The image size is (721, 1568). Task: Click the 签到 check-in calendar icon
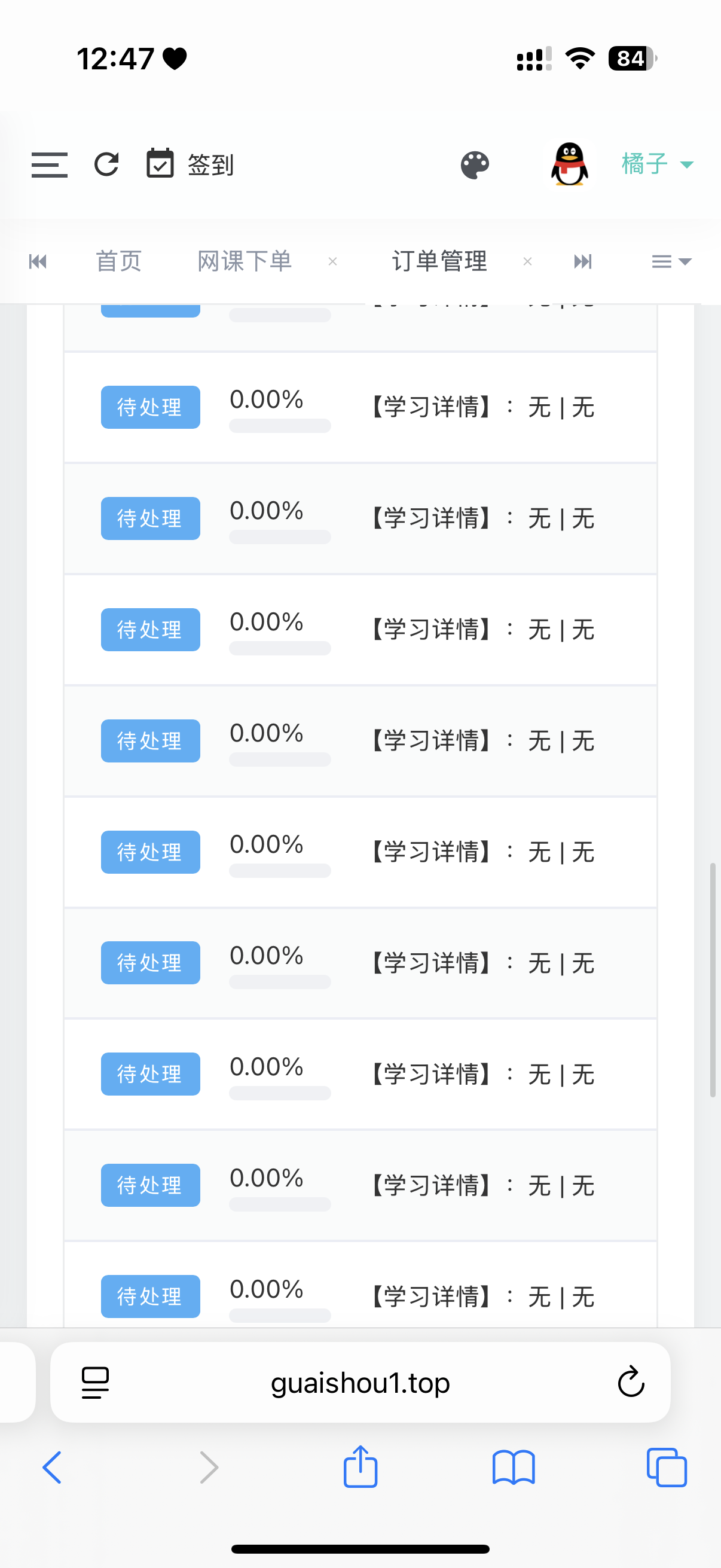click(160, 163)
